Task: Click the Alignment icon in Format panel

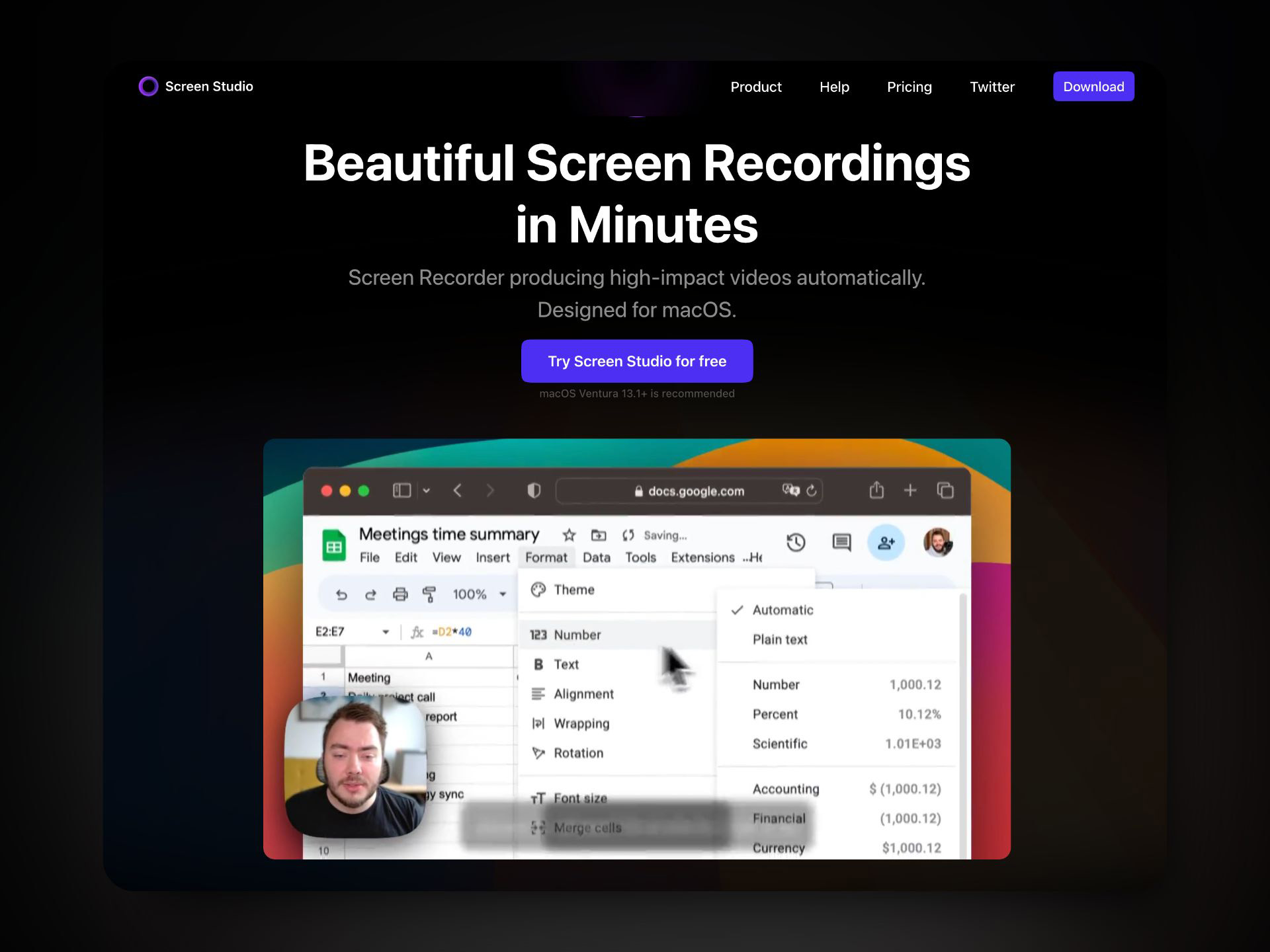Action: pyautogui.click(x=535, y=693)
